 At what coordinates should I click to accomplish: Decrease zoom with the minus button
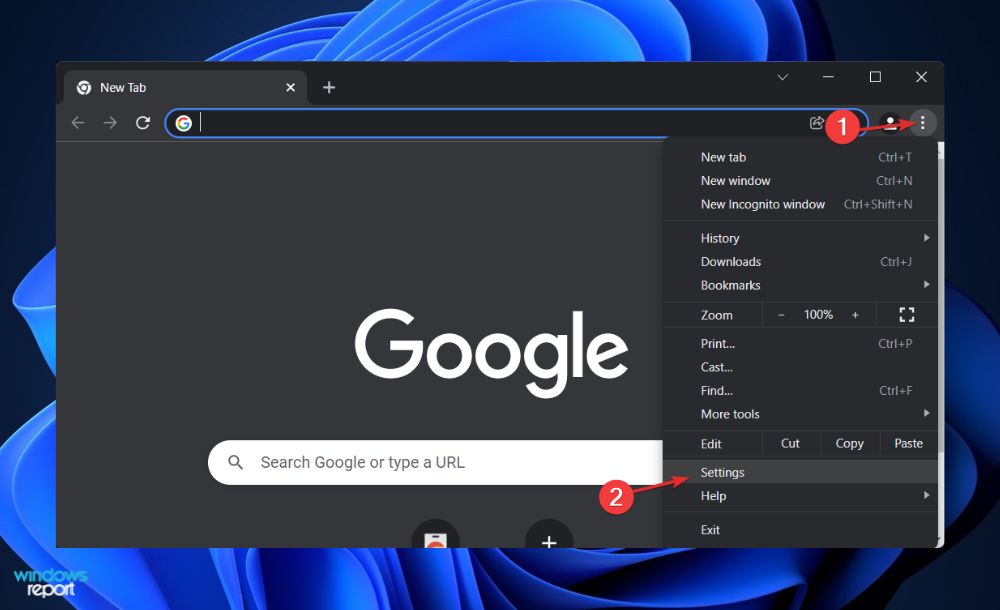pyautogui.click(x=781, y=315)
